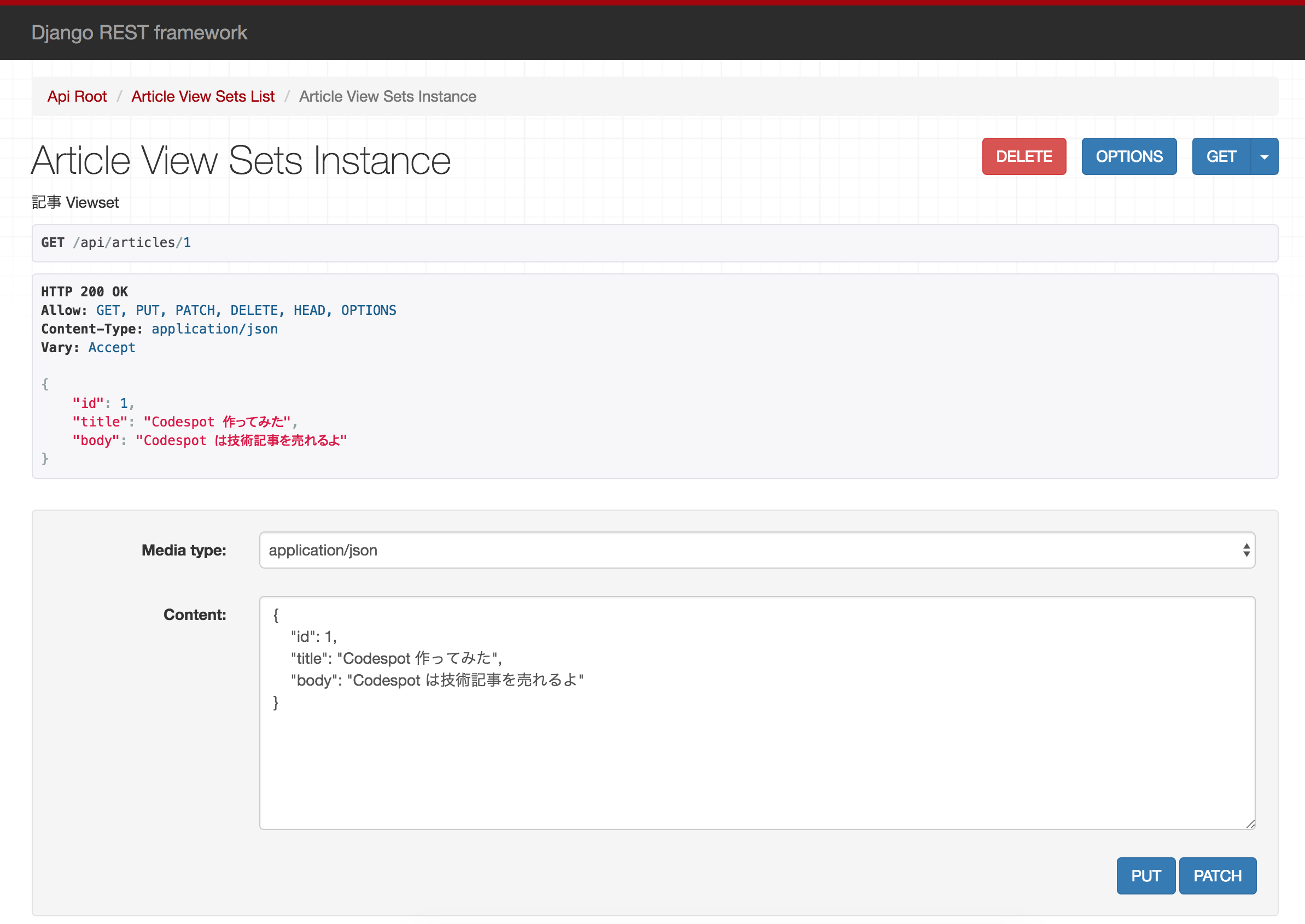This screenshot has width=1305, height=924.
Task: Click the HTTP 200 OK status line
Action: [85, 292]
